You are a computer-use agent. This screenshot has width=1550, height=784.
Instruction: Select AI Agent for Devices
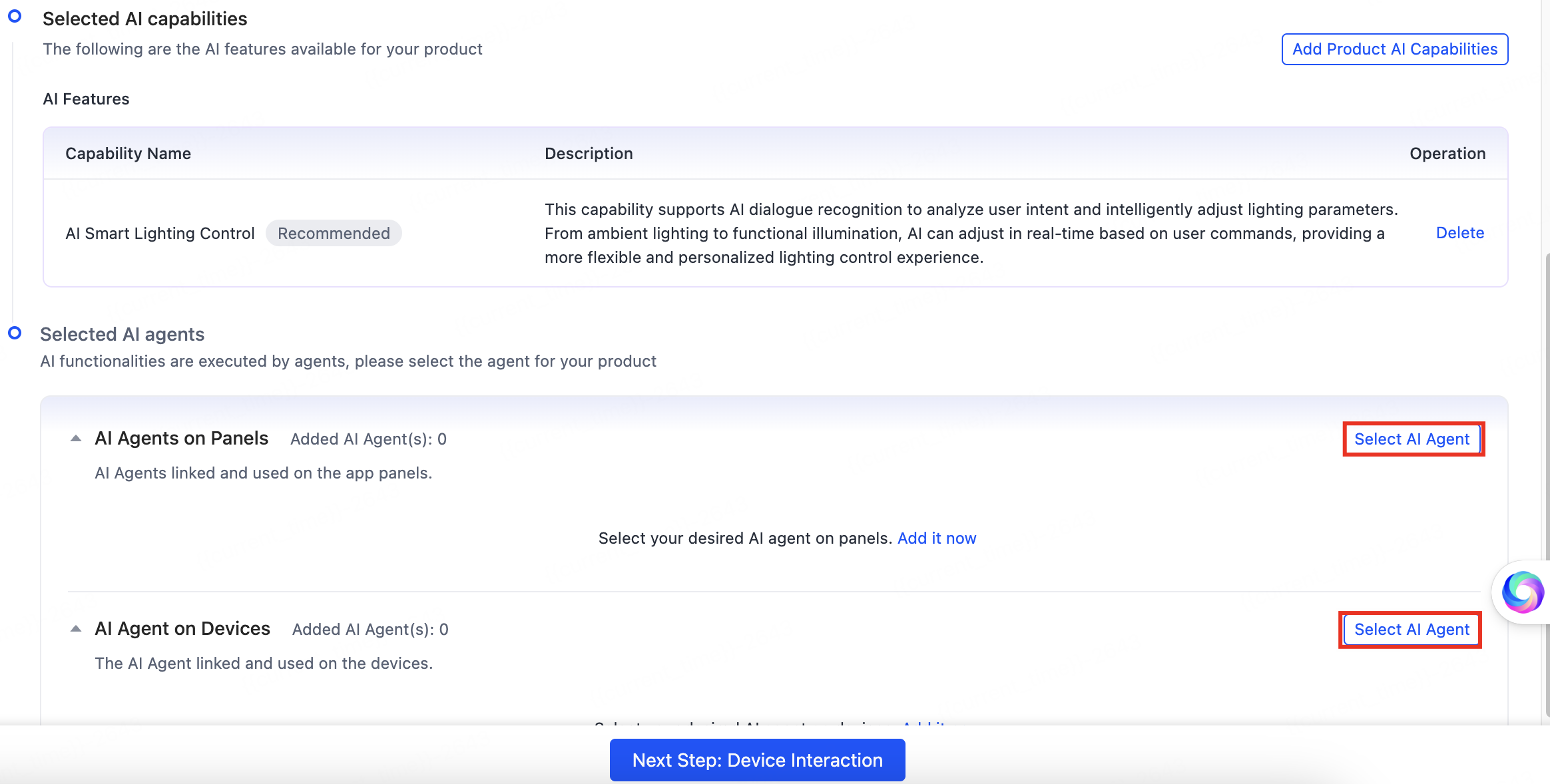point(1412,630)
